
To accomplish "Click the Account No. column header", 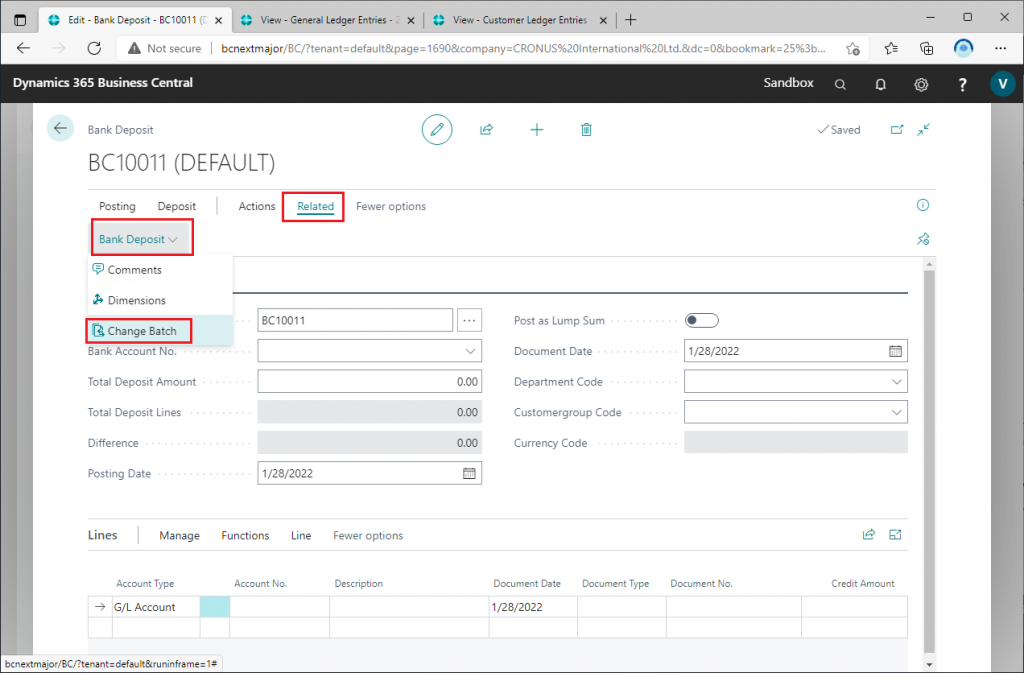I will click(x=261, y=584).
